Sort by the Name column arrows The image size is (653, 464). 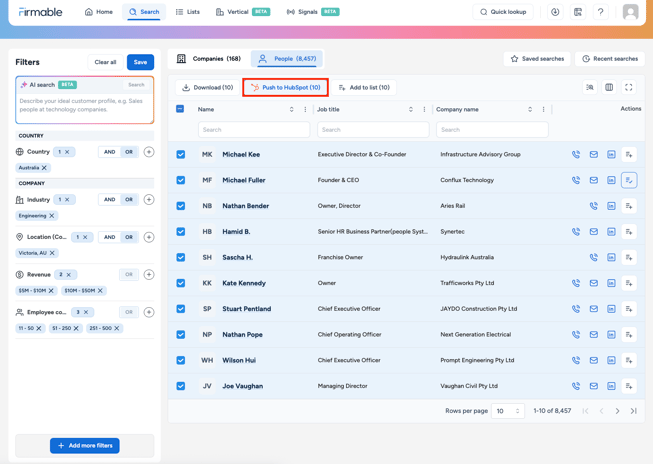click(x=292, y=110)
